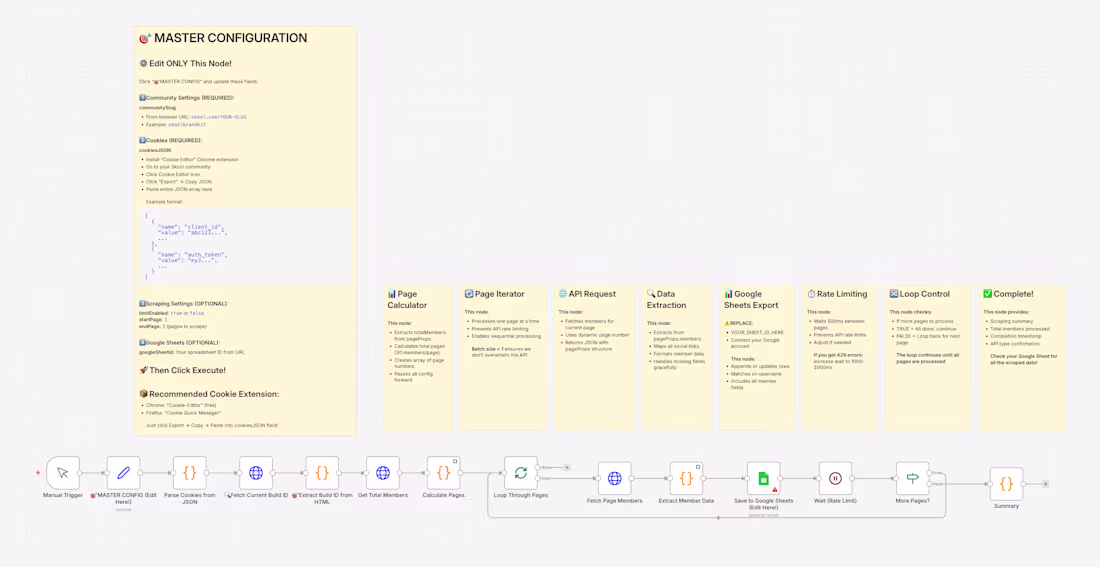1100x567 pixels.
Task: Select the Calculate Pages code node
Action: pyautogui.click(x=444, y=473)
